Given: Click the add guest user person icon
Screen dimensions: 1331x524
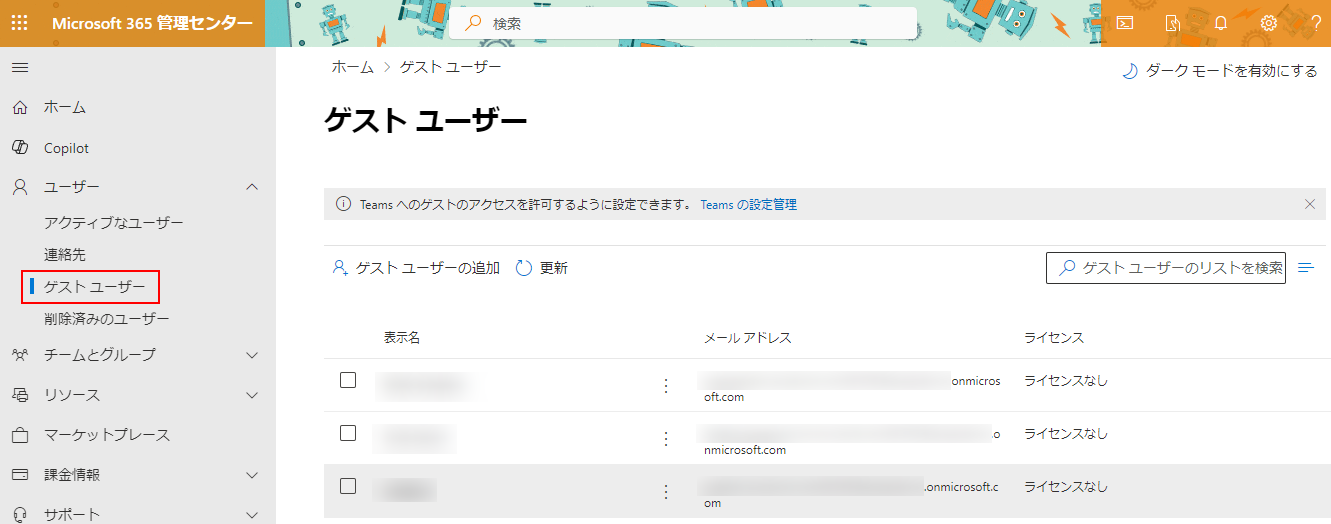Looking at the screenshot, I should click(340, 268).
